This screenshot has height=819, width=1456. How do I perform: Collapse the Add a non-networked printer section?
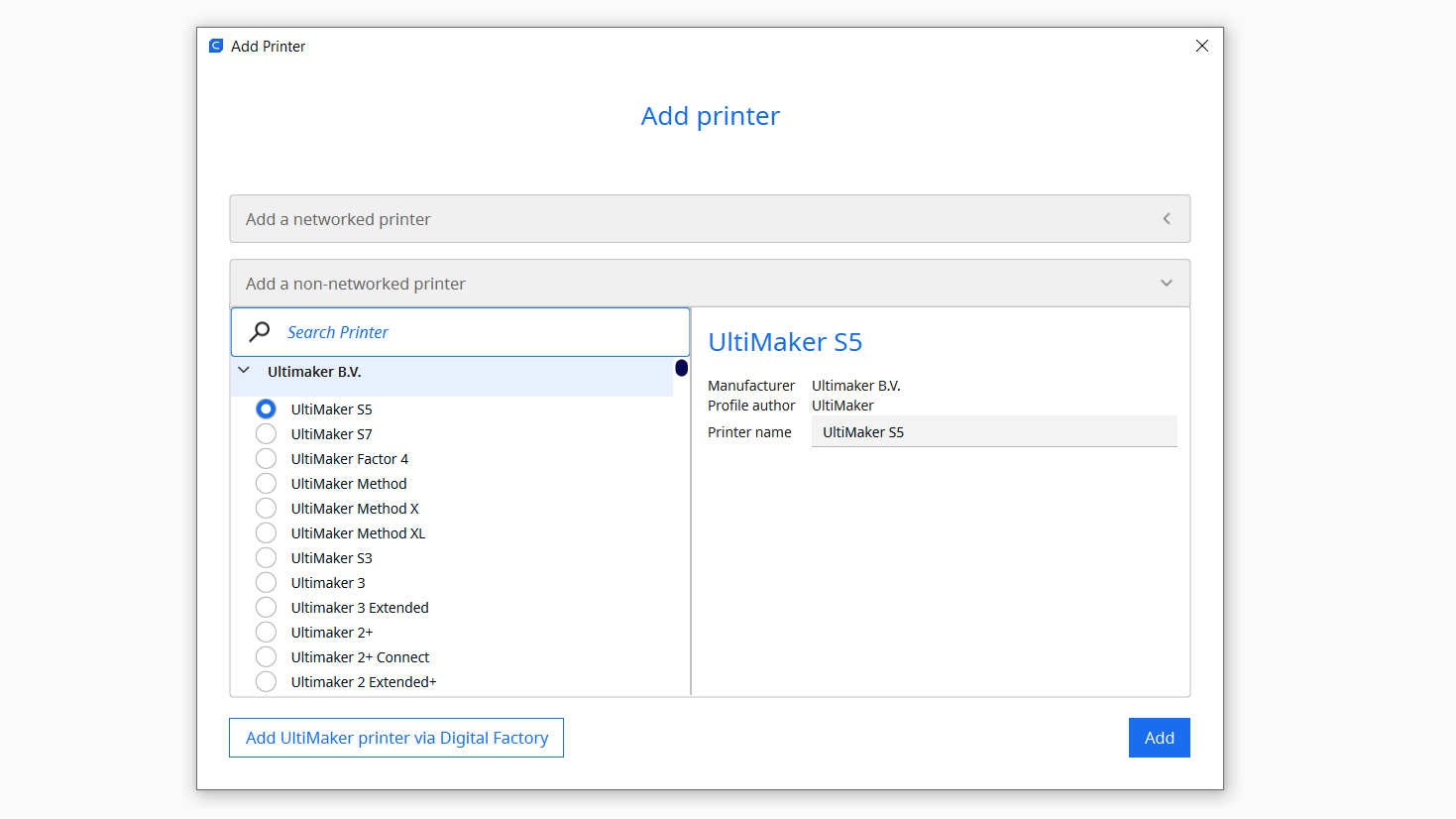tap(710, 284)
